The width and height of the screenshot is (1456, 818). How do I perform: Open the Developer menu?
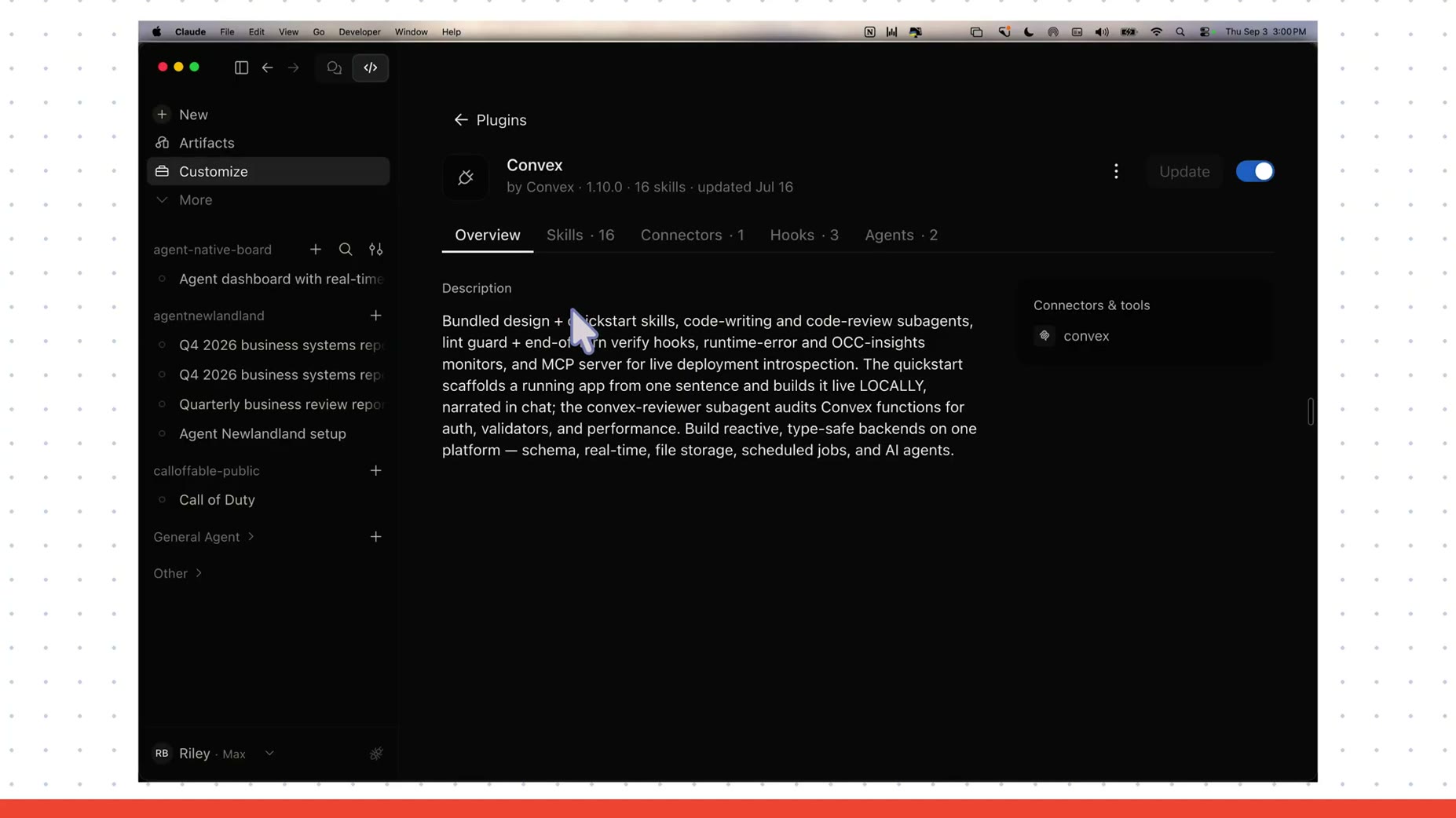[x=360, y=32]
